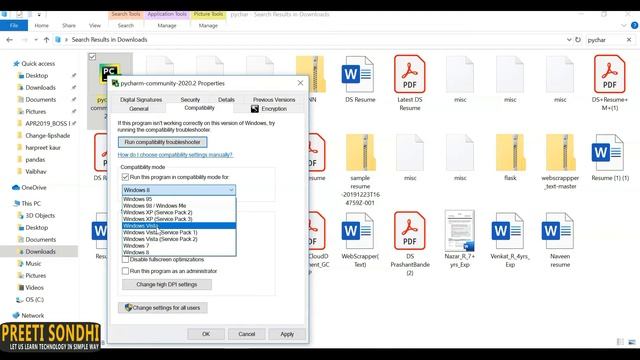Choose Windows XP (Service Pack 3) option
The width and height of the screenshot is (640, 360).
[x=179, y=219]
